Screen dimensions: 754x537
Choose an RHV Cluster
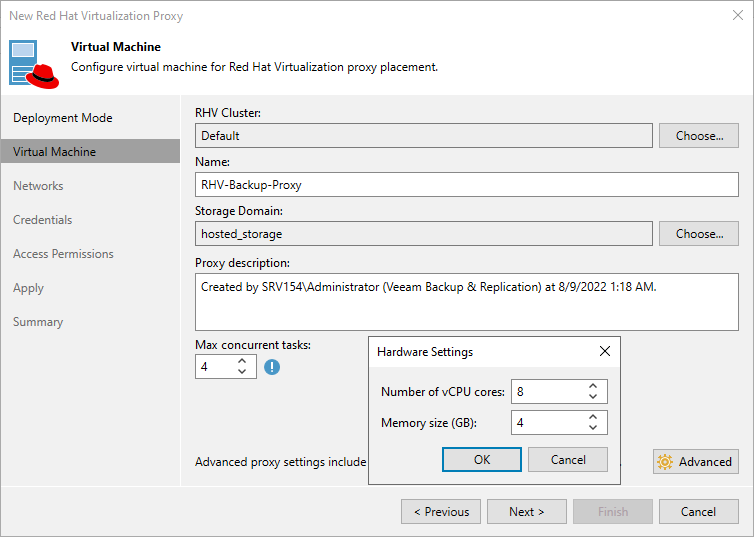coord(698,136)
